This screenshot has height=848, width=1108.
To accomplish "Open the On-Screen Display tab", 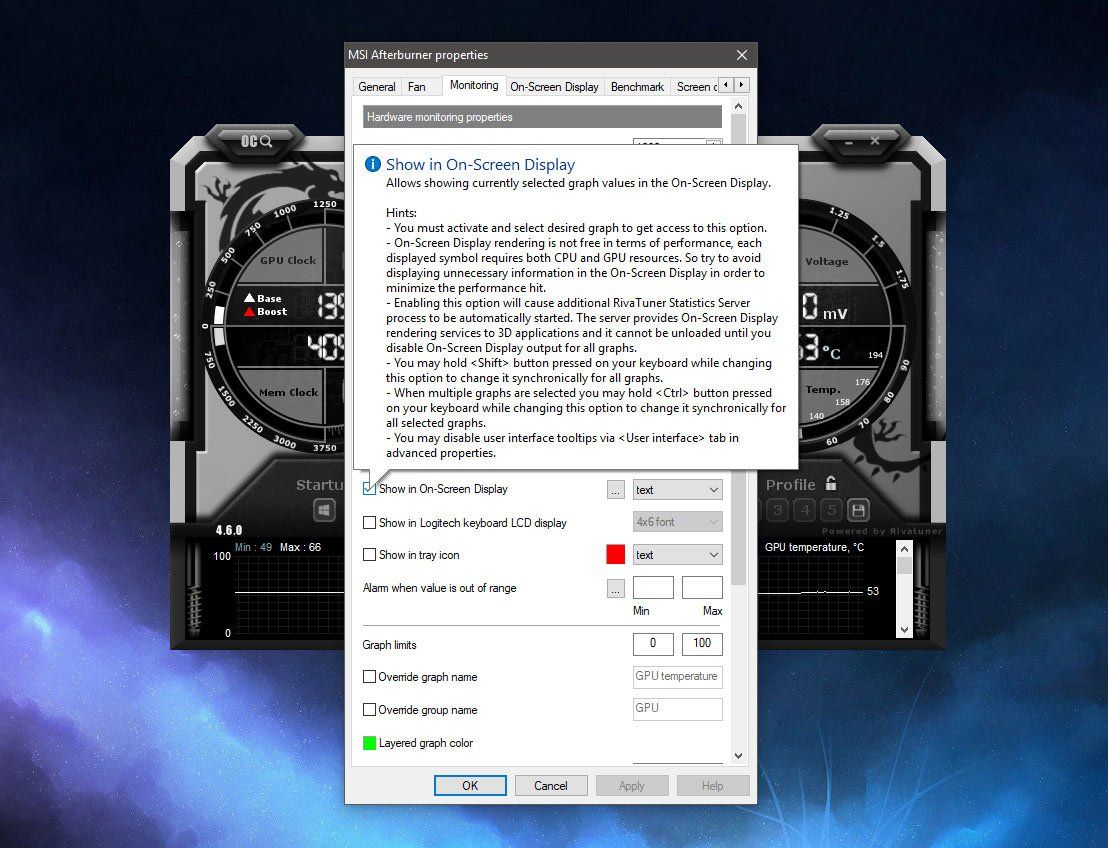I will (554, 87).
